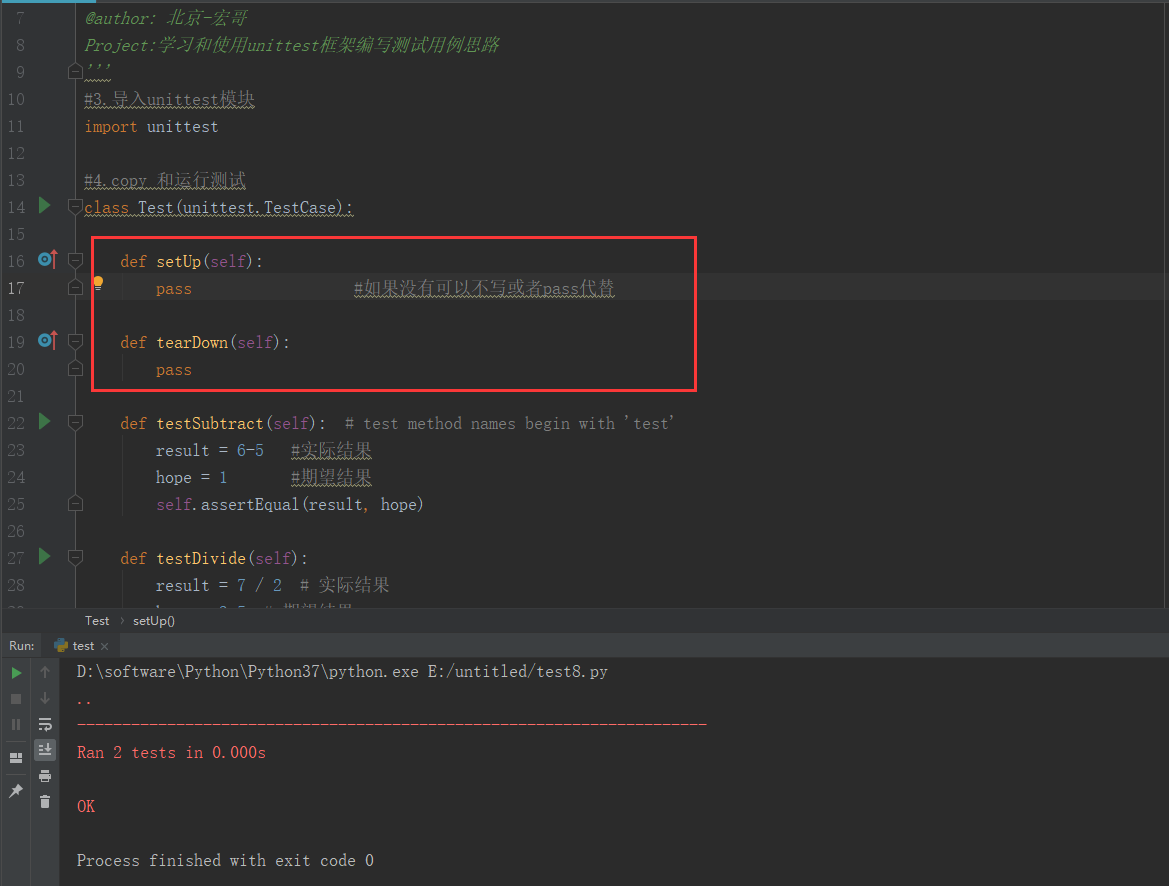
Task: Click the 'Project:学习和使用unittest' docstring line
Action: click(x=292, y=45)
